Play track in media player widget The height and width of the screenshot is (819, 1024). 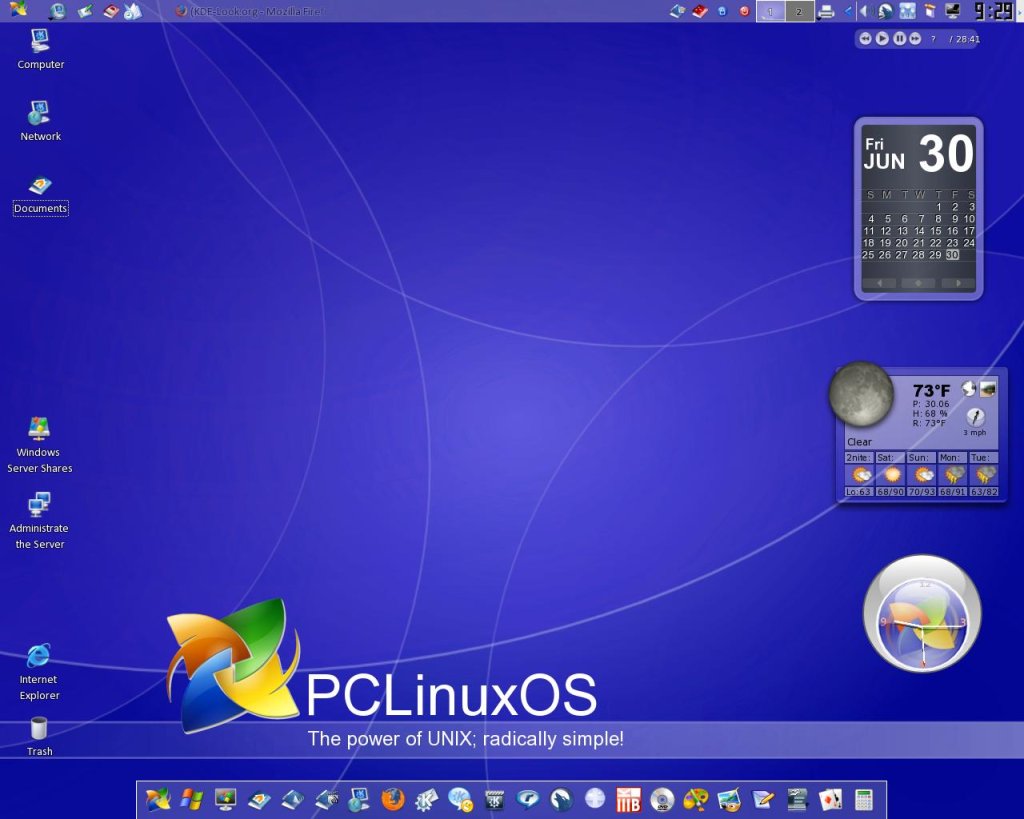882,39
